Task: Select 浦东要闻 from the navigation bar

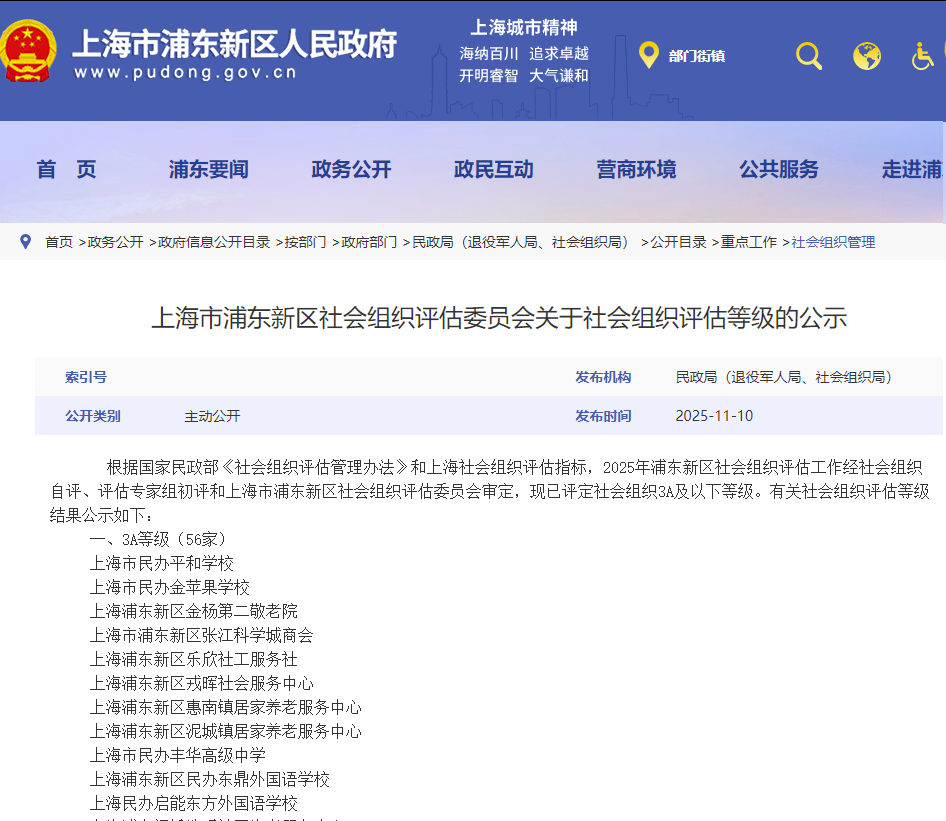Action: 209,171
